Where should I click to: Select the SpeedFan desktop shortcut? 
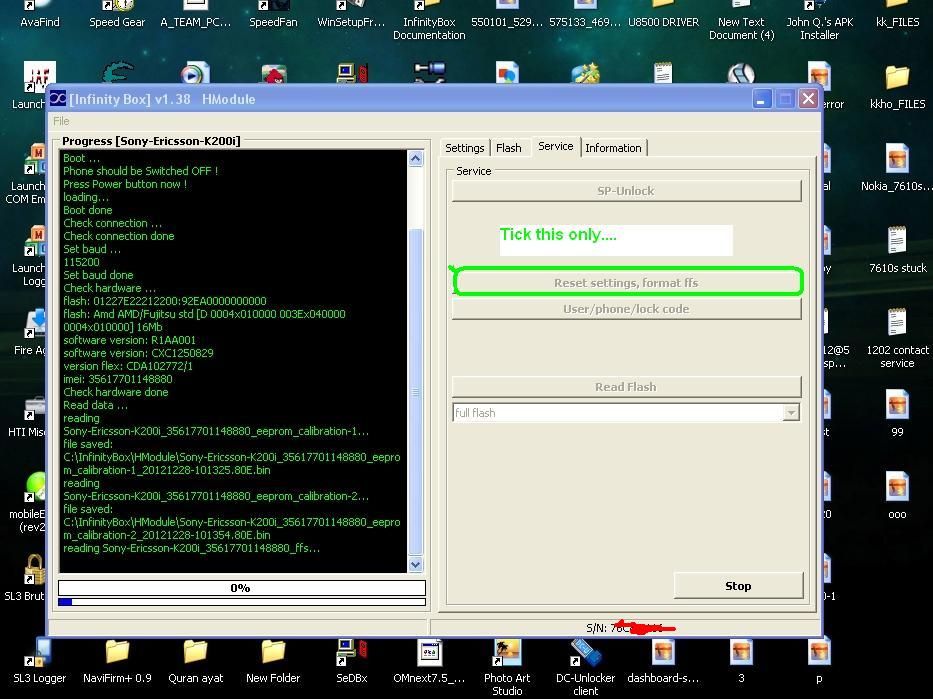coord(273,15)
